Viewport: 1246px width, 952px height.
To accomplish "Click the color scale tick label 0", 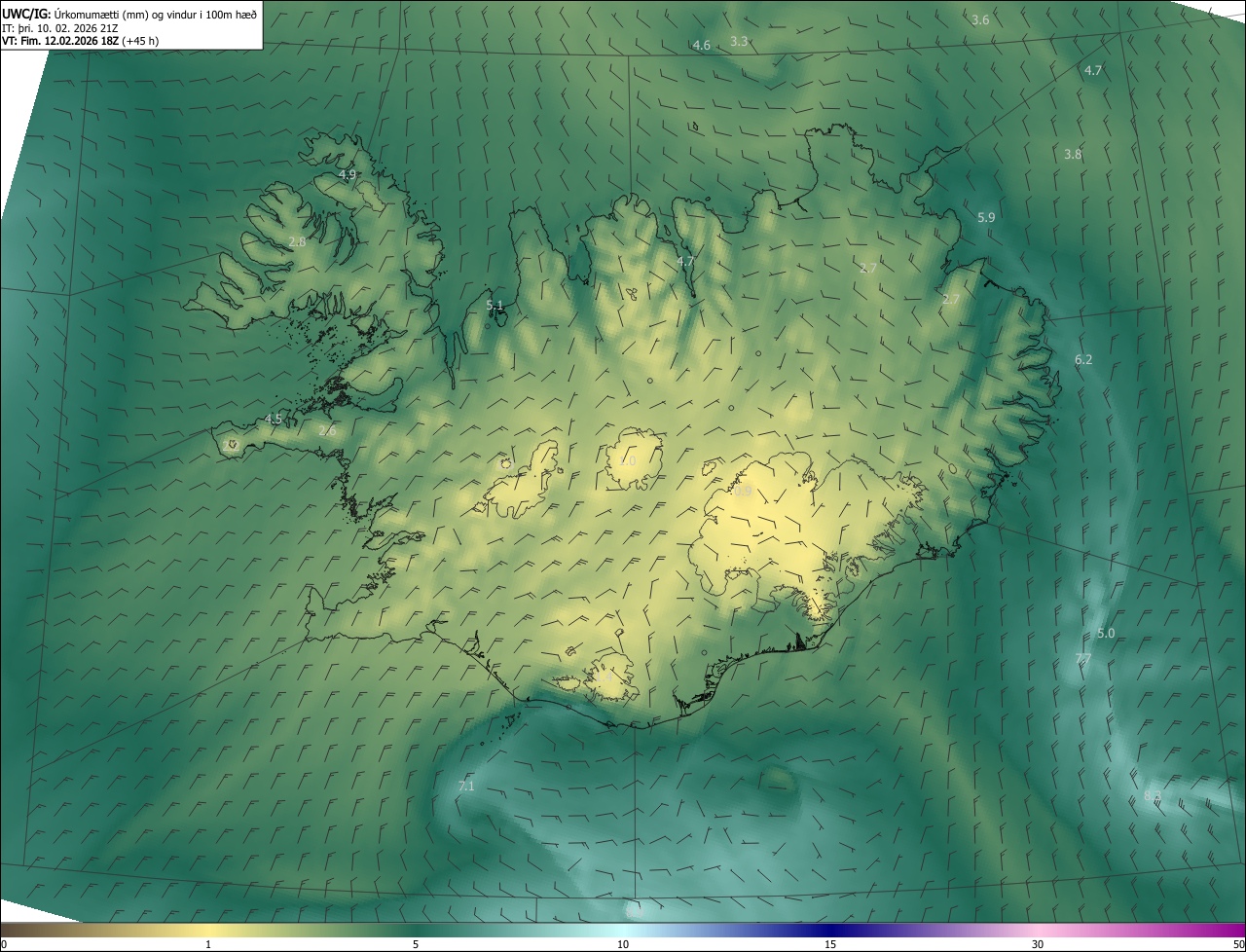I will click(x=3, y=944).
